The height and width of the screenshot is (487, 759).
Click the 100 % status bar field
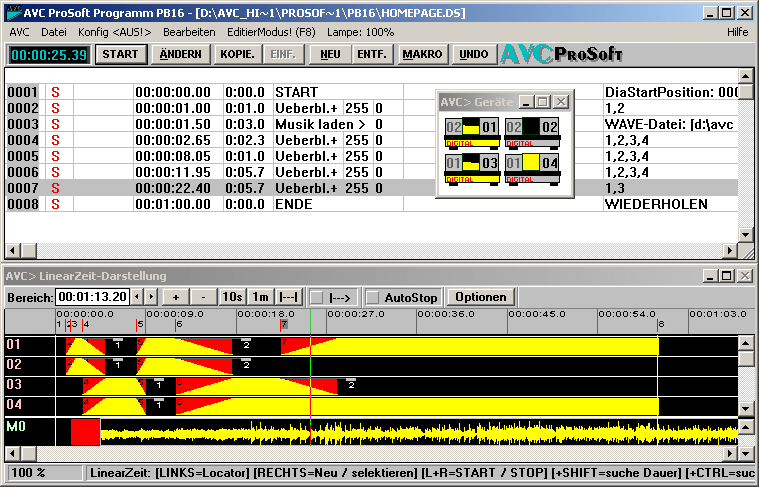(46, 473)
